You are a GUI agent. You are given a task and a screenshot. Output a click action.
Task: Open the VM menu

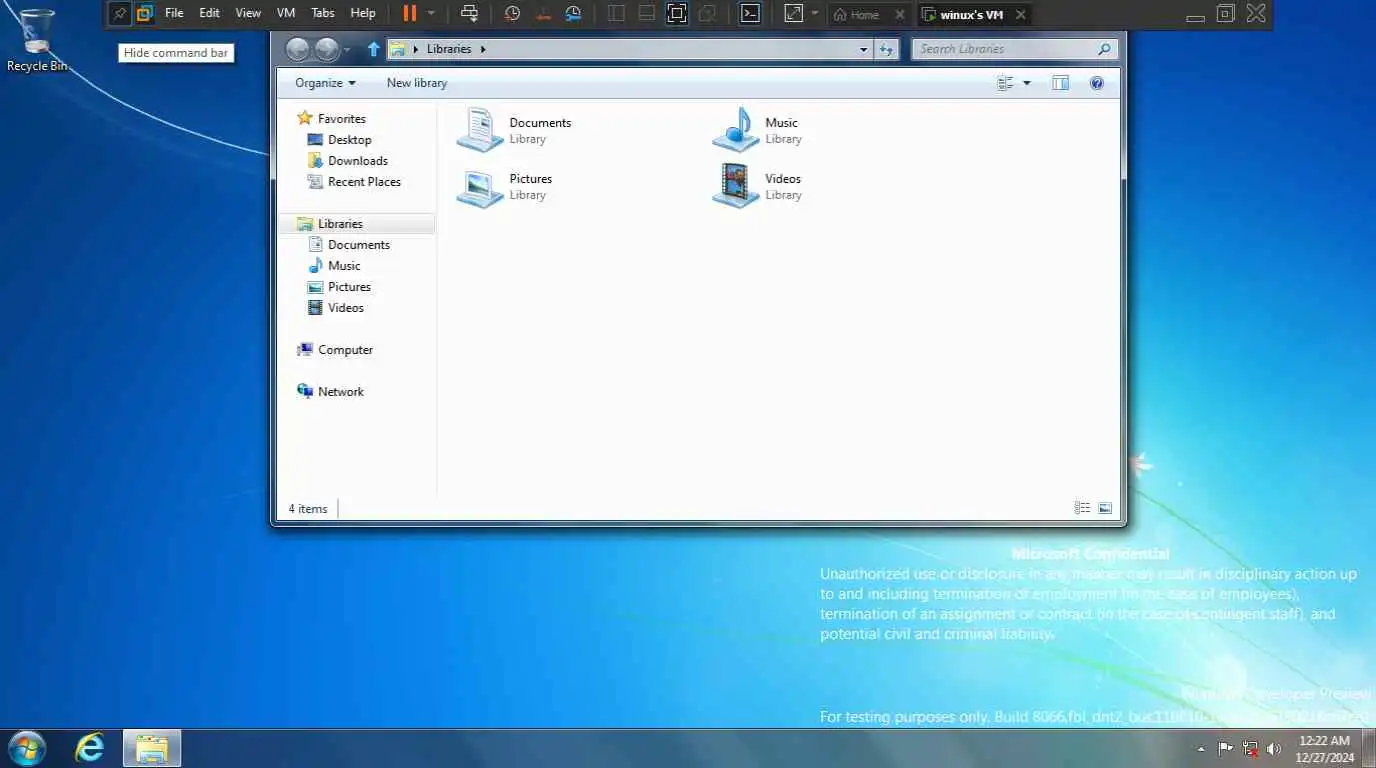pyautogui.click(x=286, y=14)
